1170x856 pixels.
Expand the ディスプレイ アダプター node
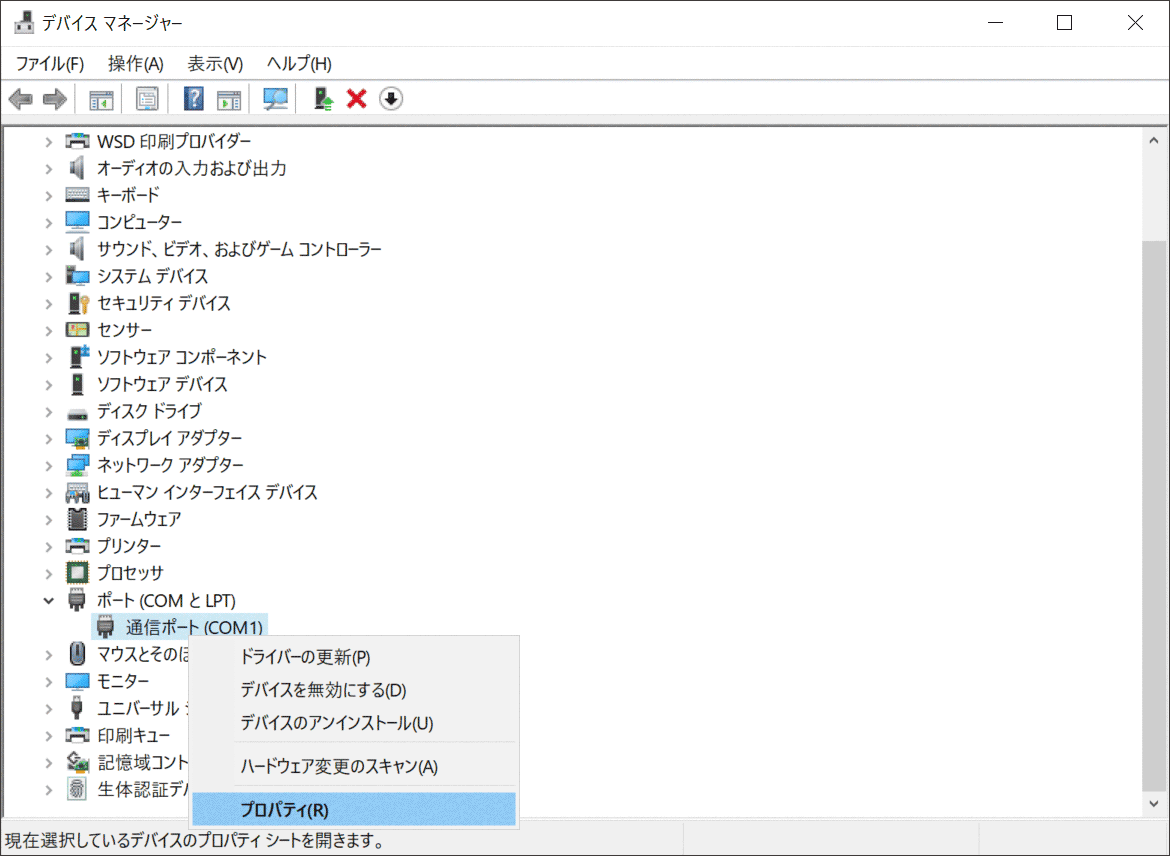pyautogui.click(x=48, y=438)
